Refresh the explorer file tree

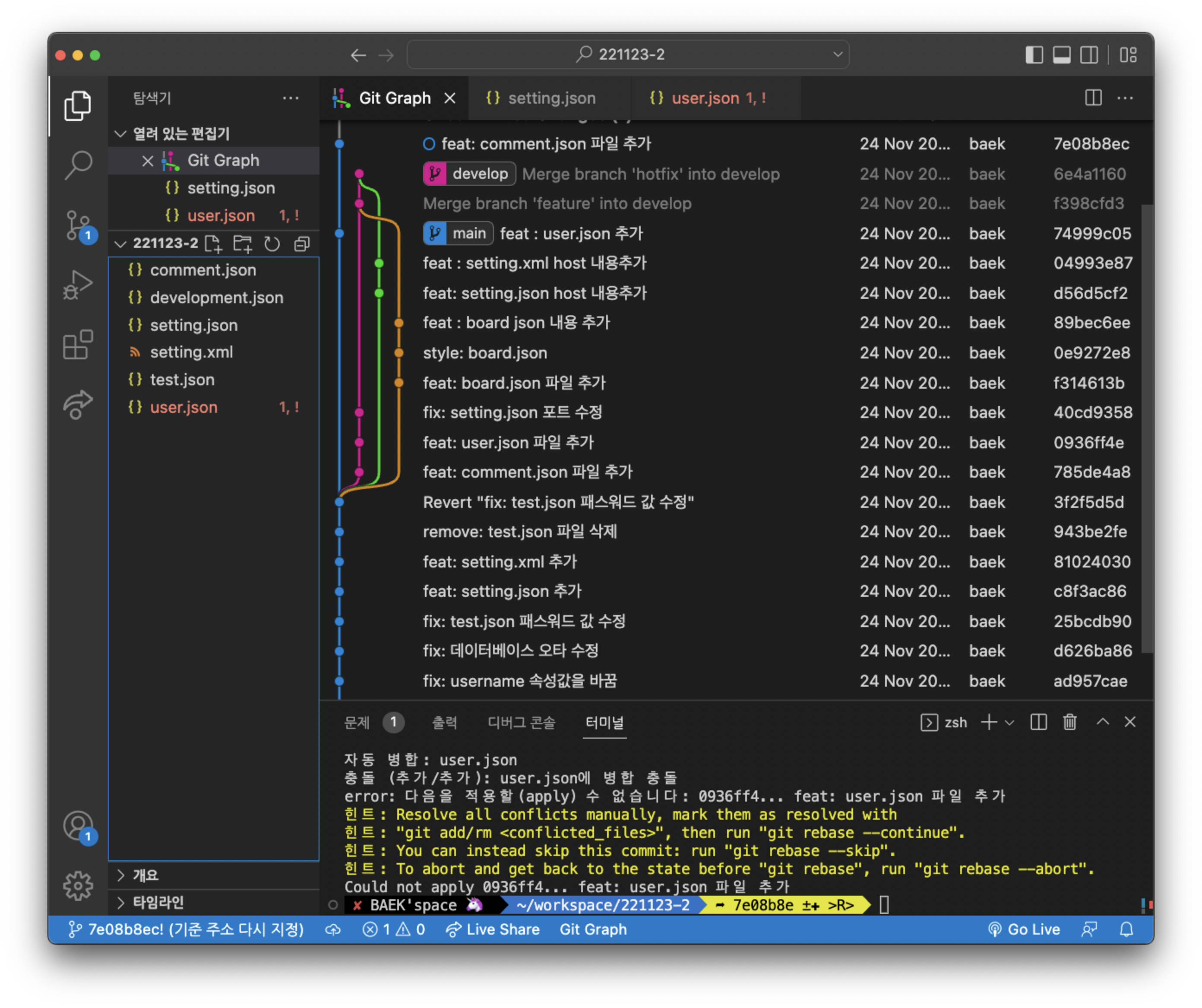pyautogui.click(x=272, y=244)
